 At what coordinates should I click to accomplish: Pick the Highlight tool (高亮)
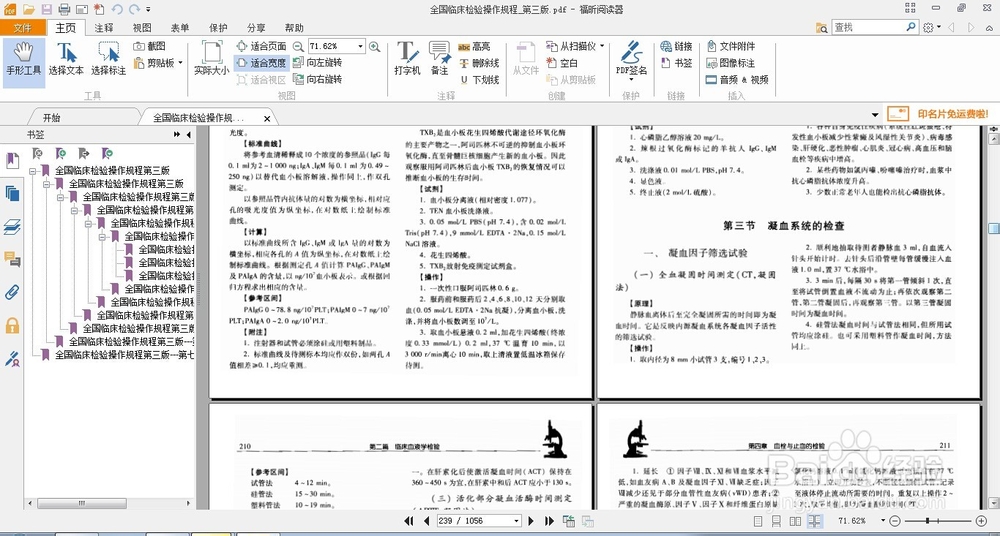[474, 47]
